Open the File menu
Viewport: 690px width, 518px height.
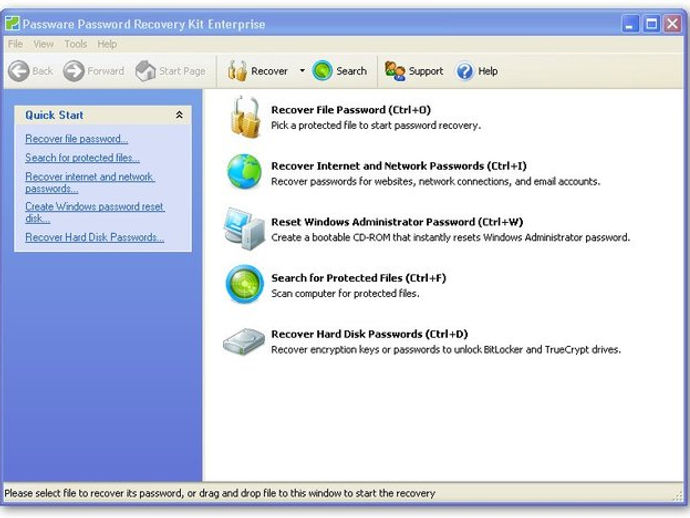pyautogui.click(x=15, y=44)
